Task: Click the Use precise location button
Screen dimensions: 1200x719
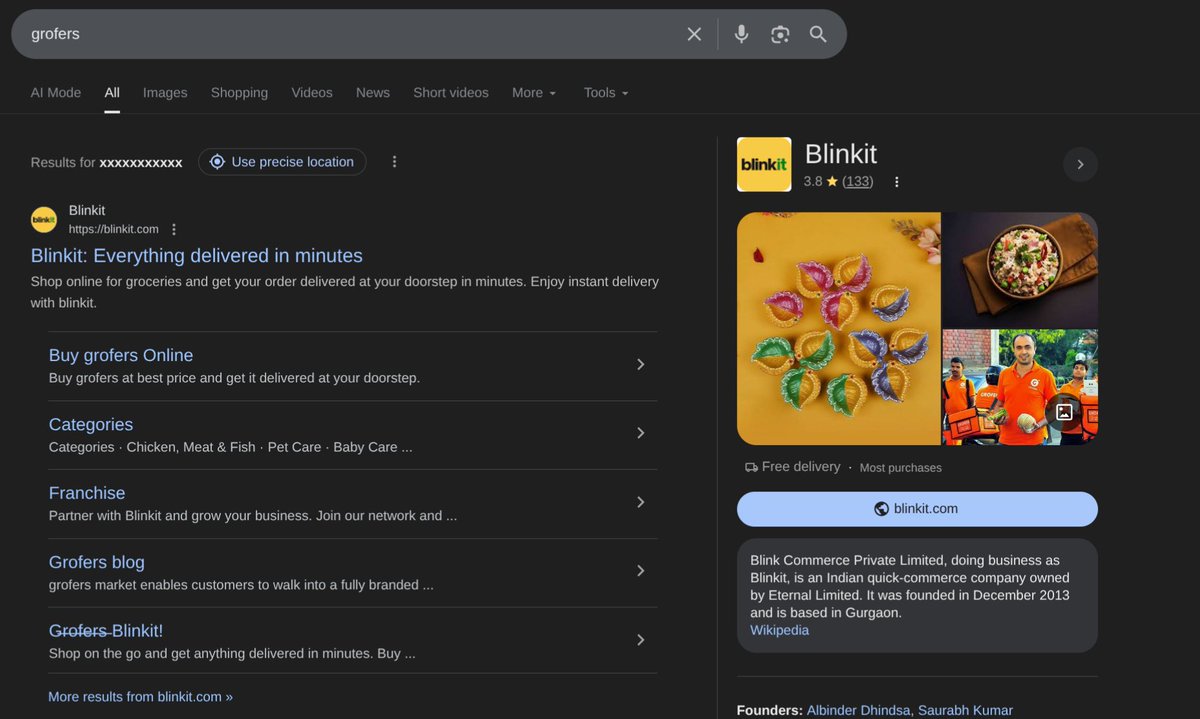Action: (x=282, y=162)
